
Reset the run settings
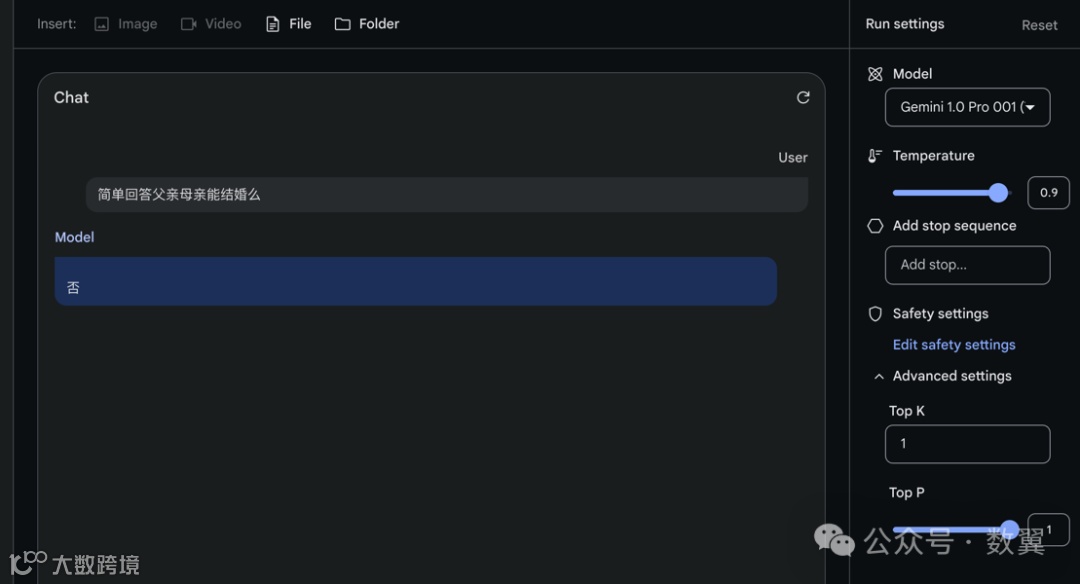(1039, 25)
